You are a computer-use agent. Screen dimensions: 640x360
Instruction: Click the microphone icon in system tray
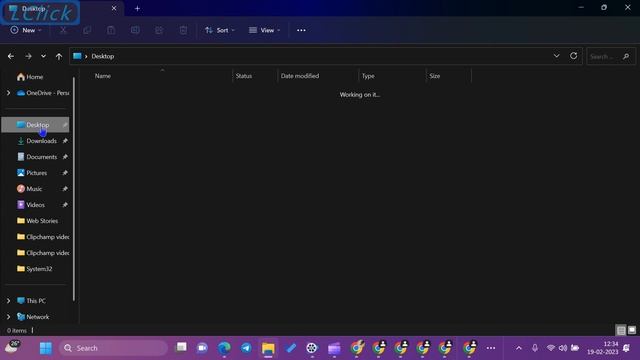point(535,348)
